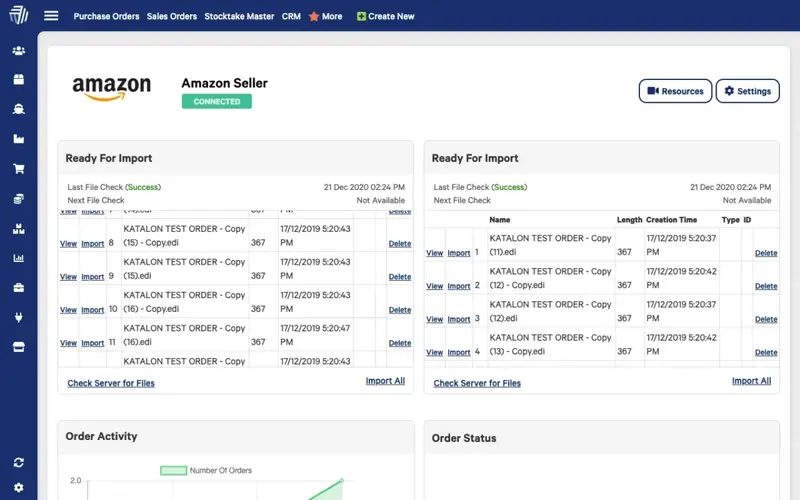This screenshot has height=500, width=800.
Task: Go to Sales Orders
Action: 171,16
